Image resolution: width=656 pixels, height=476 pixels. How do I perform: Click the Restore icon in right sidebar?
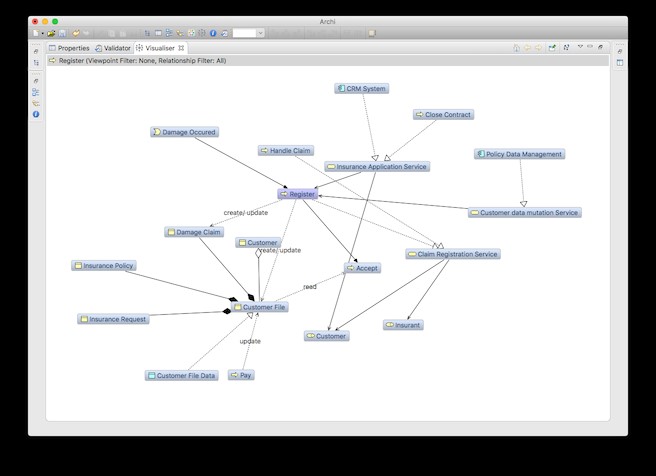[x=620, y=51]
